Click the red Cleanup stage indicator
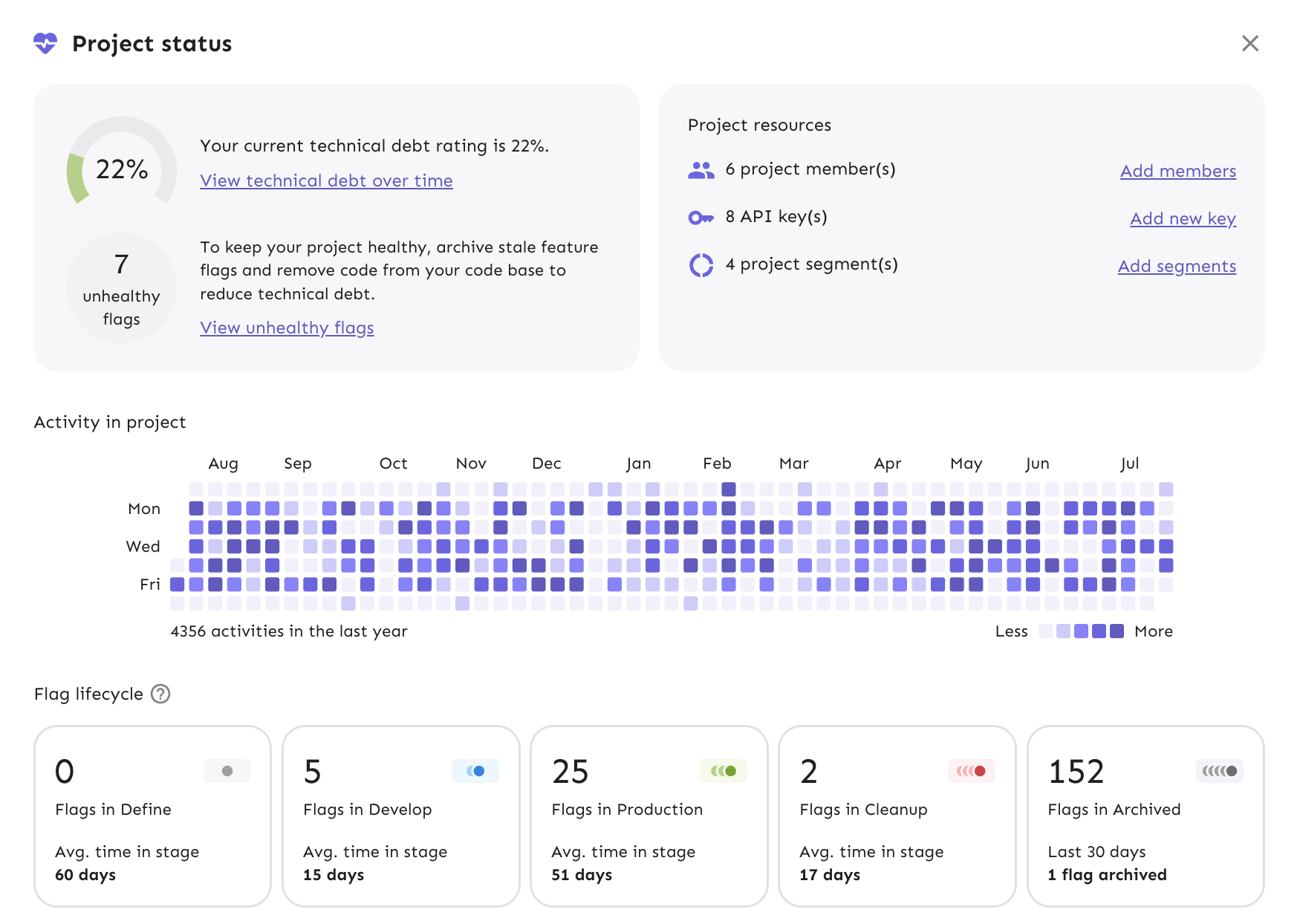 click(x=972, y=771)
